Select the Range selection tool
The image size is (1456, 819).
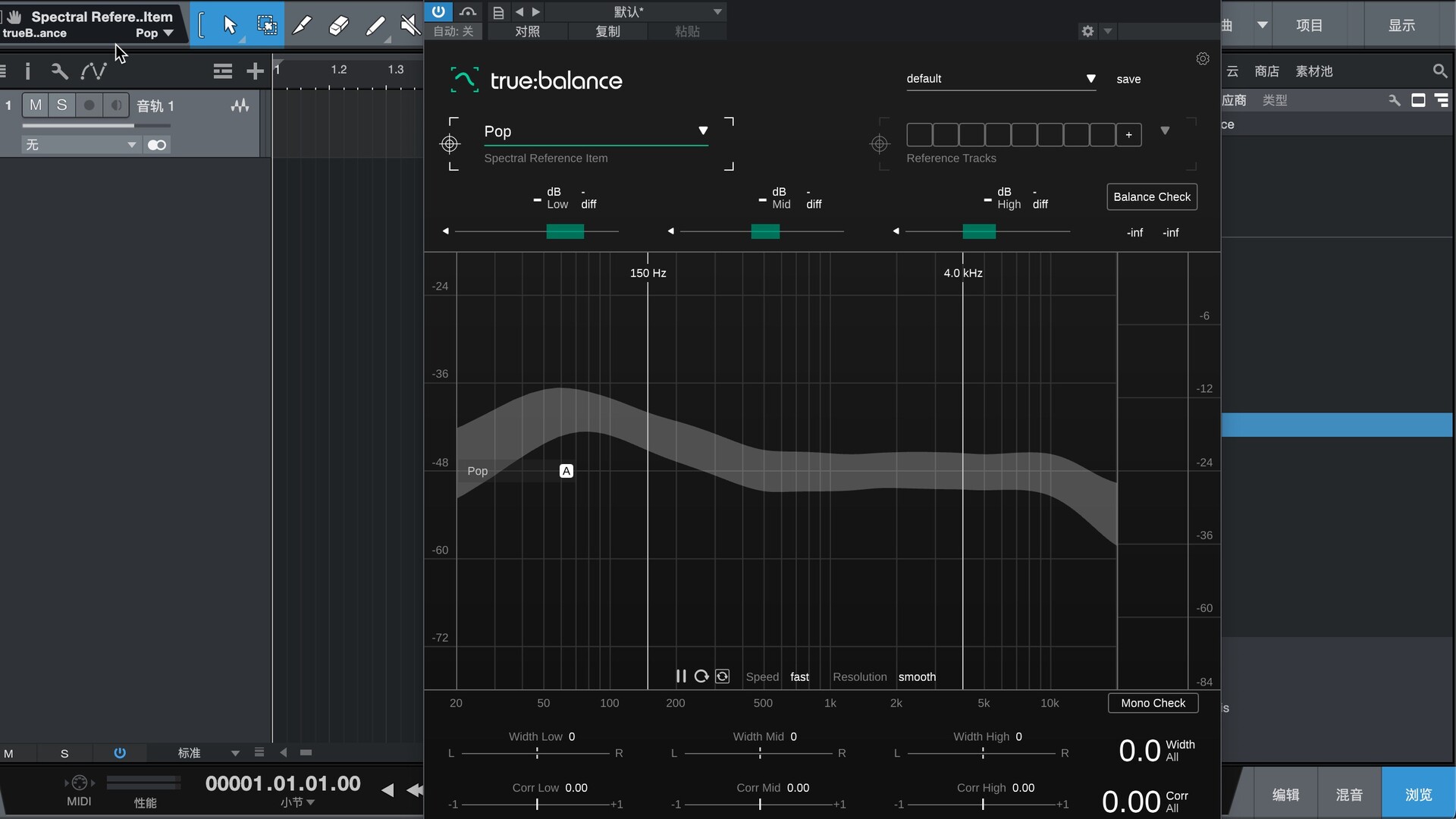pos(267,25)
